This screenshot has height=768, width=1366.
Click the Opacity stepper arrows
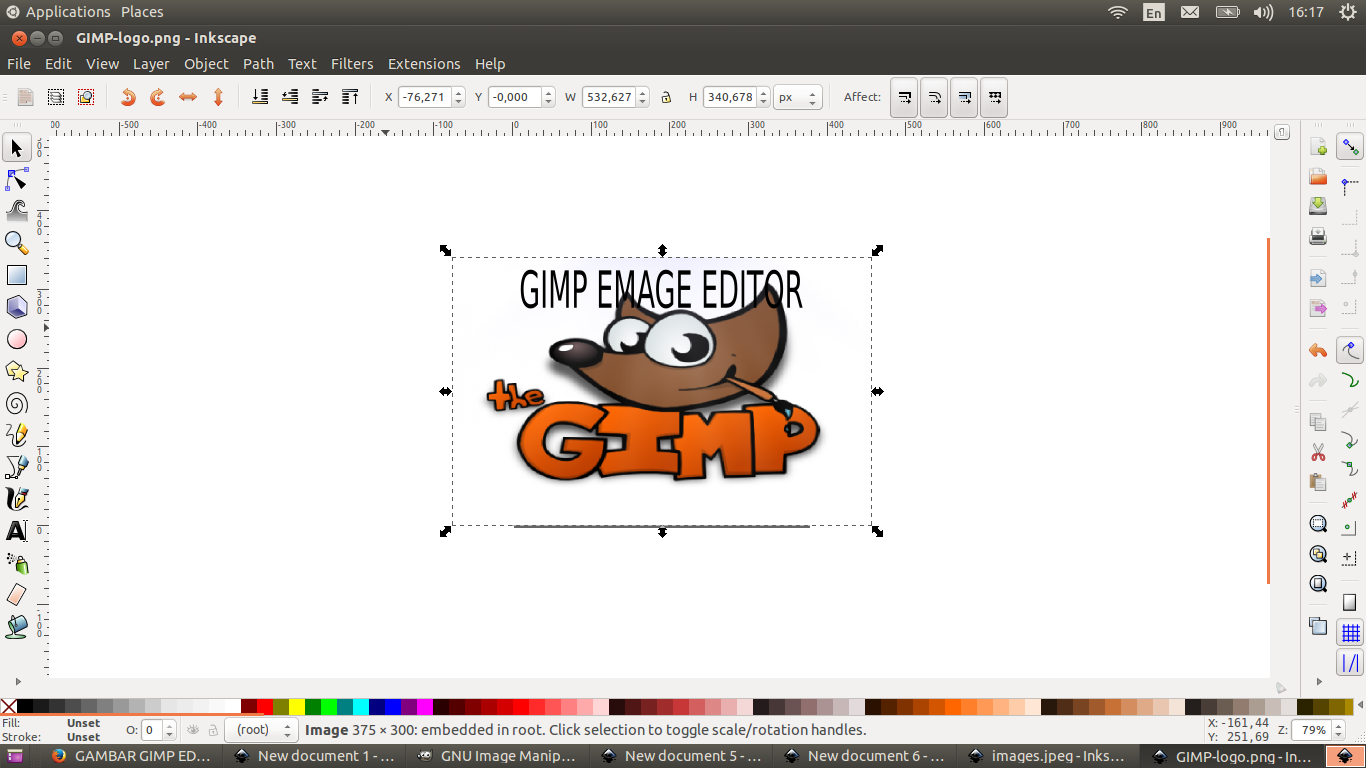tap(169, 730)
